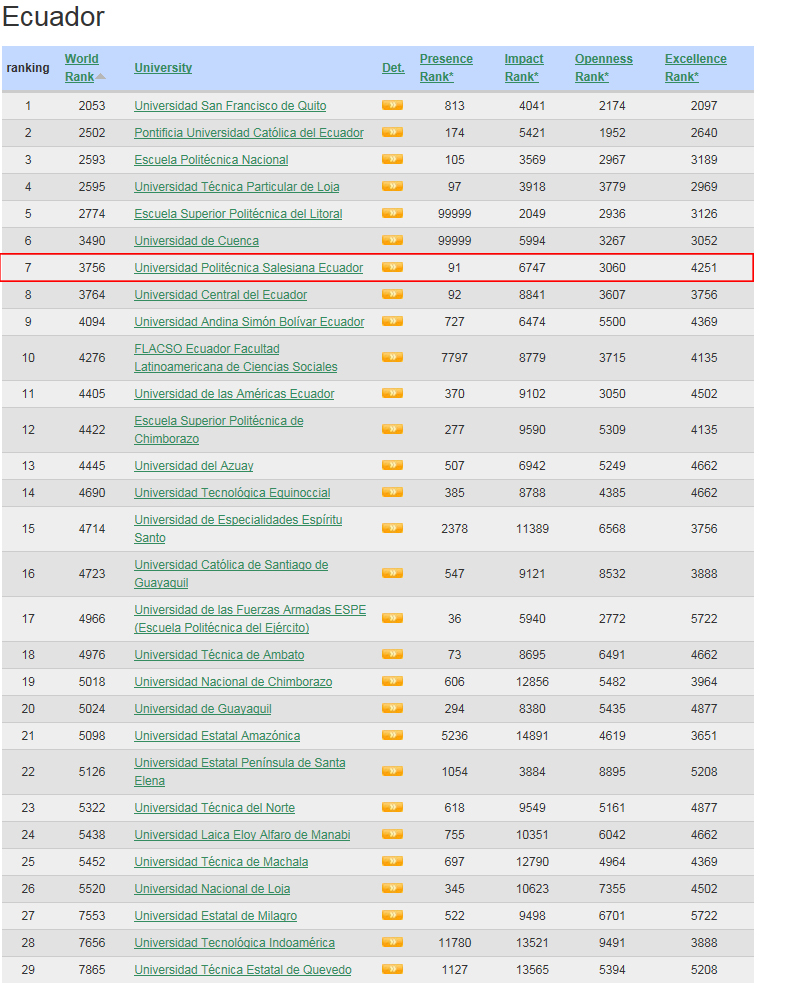Image resolution: width=787 pixels, height=983 pixels.
Task: Open Universidad Técnica de Ambato link
Action: pyautogui.click(x=219, y=654)
